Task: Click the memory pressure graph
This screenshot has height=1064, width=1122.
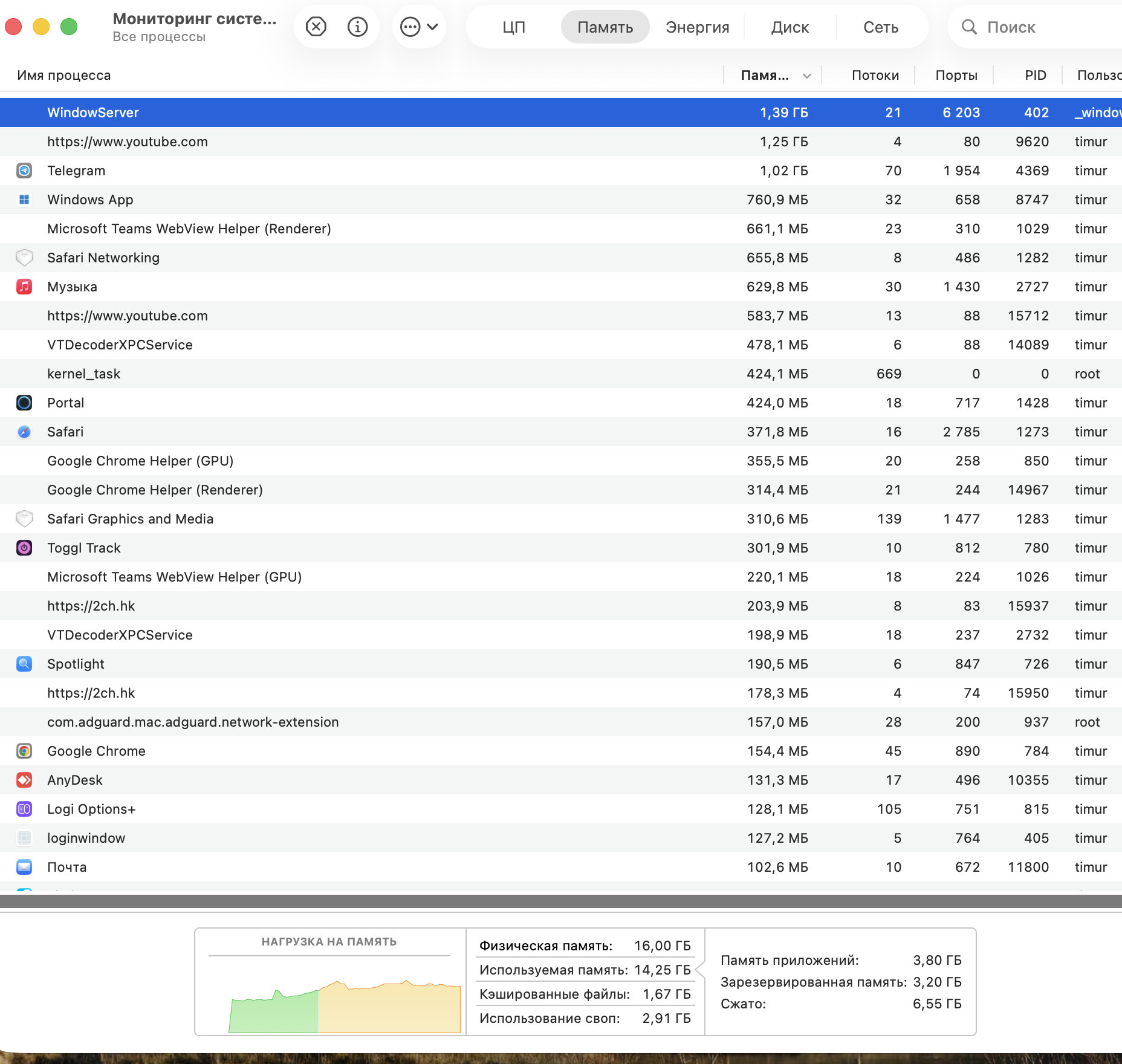Action: coord(344,1006)
